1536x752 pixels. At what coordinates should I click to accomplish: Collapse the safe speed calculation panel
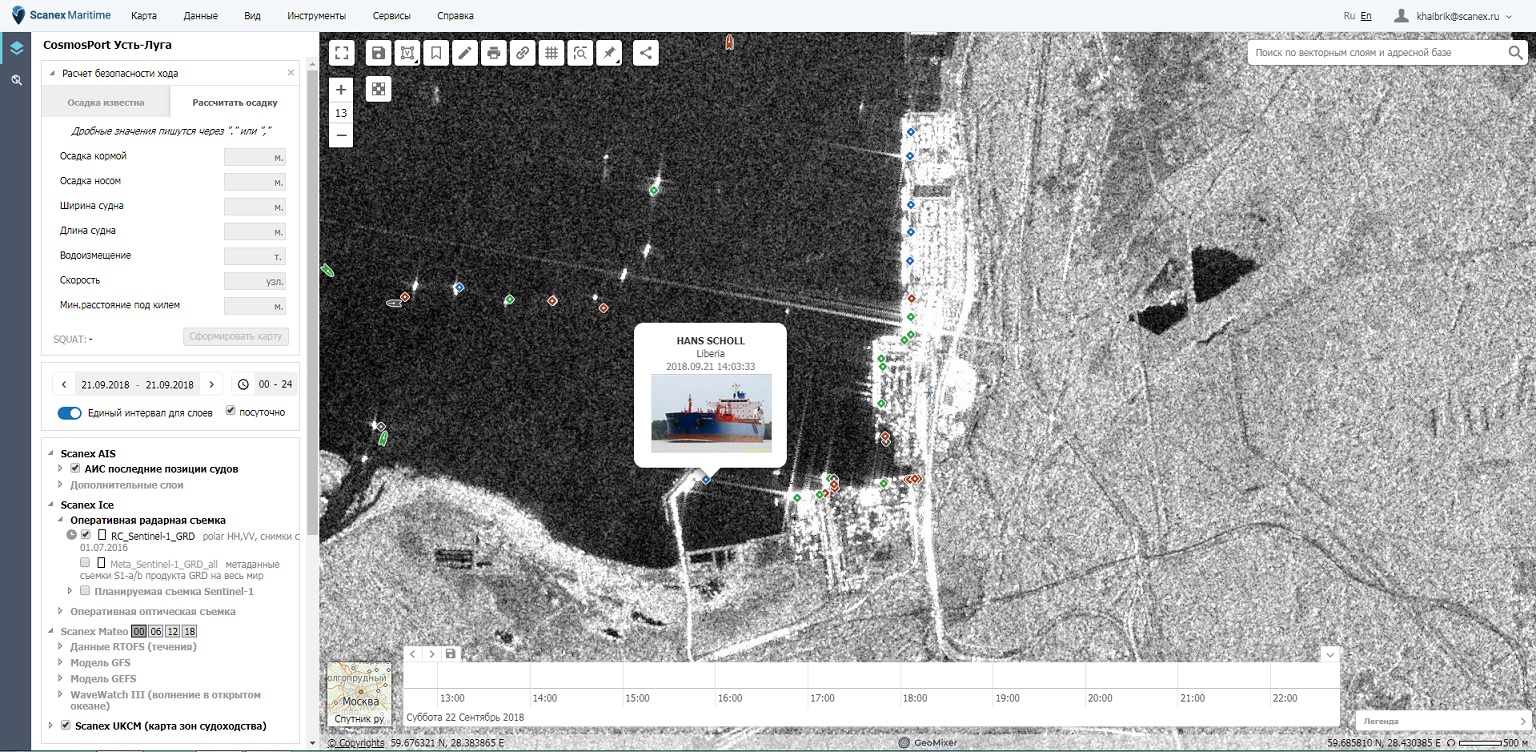click(x=52, y=73)
